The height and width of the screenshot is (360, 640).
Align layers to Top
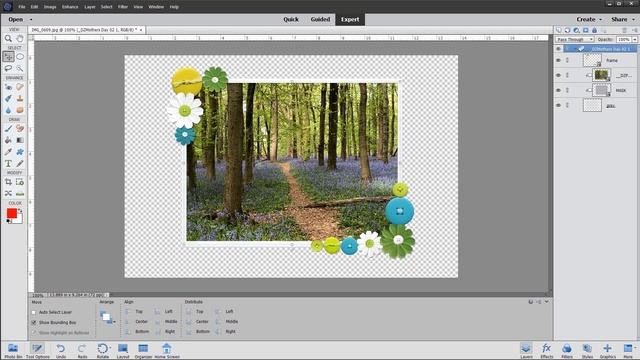click(134, 312)
